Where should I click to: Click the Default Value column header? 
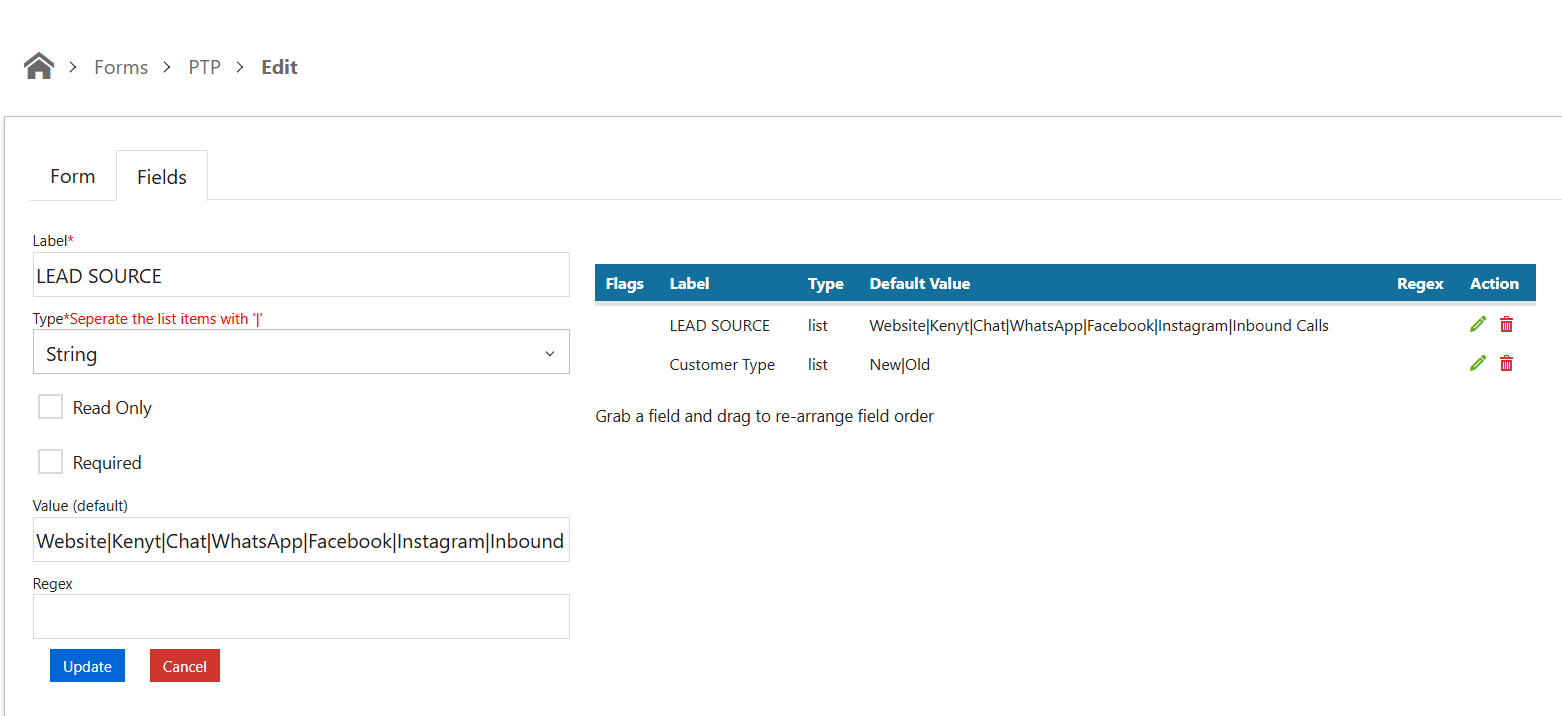920,284
